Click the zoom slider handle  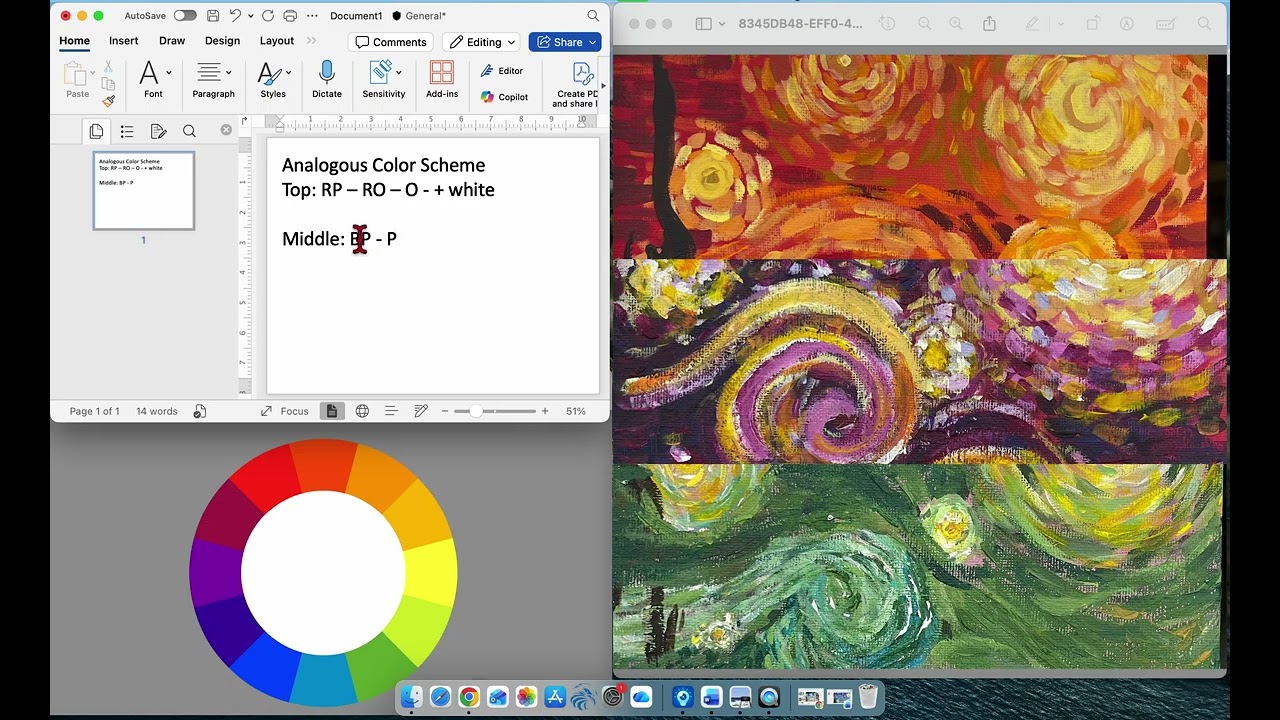point(476,411)
